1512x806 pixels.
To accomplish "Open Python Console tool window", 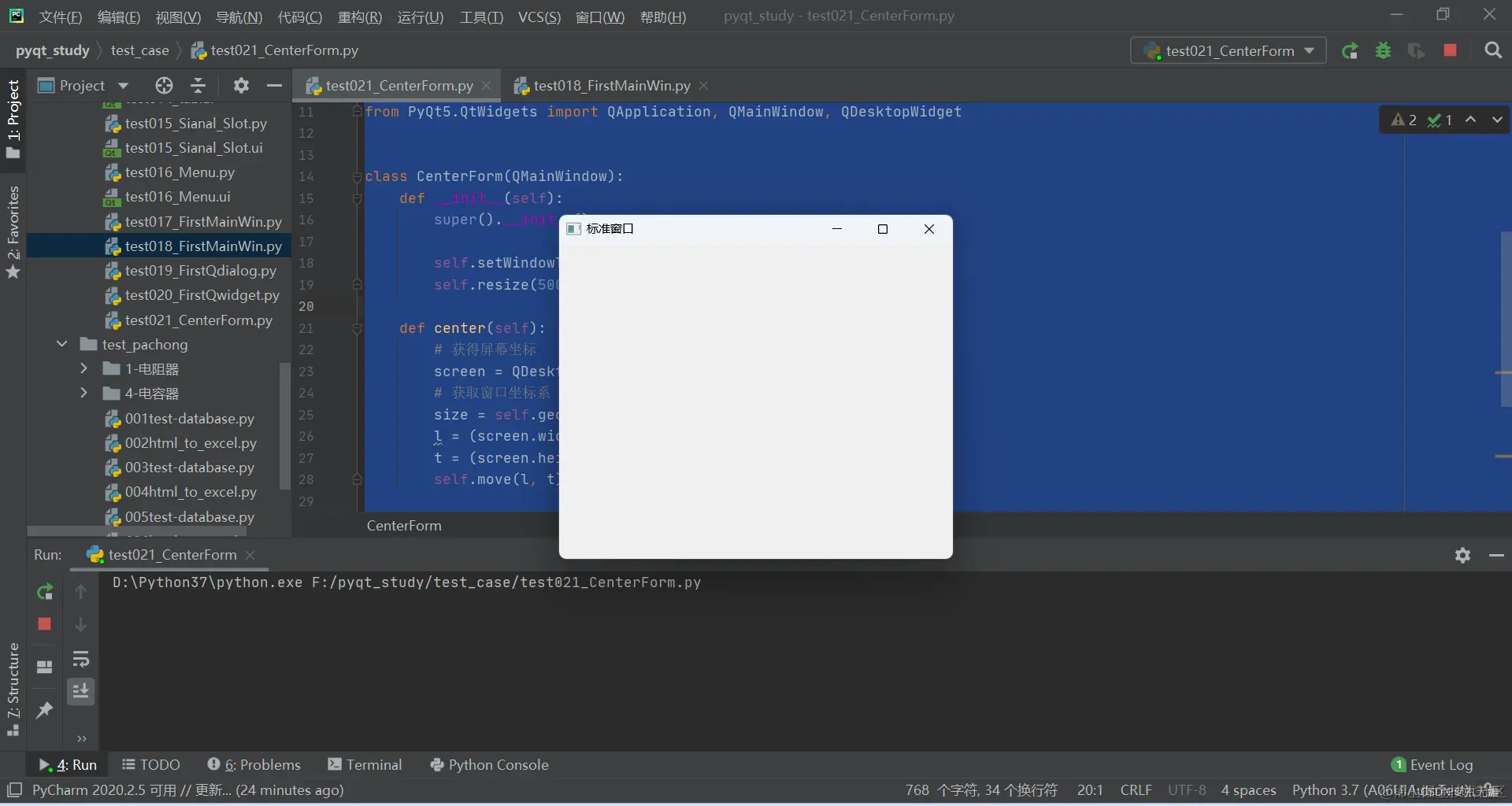I will pyautogui.click(x=490, y=765).
